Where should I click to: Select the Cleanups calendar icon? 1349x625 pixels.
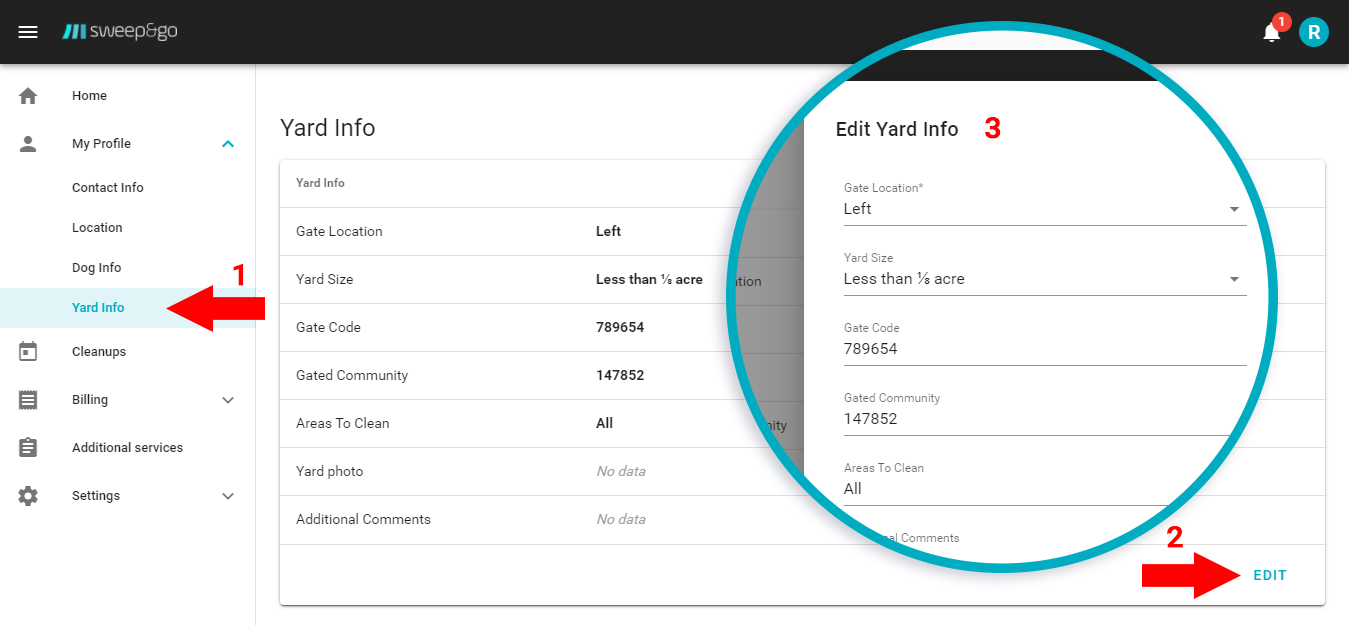click(x=28, y=351)
